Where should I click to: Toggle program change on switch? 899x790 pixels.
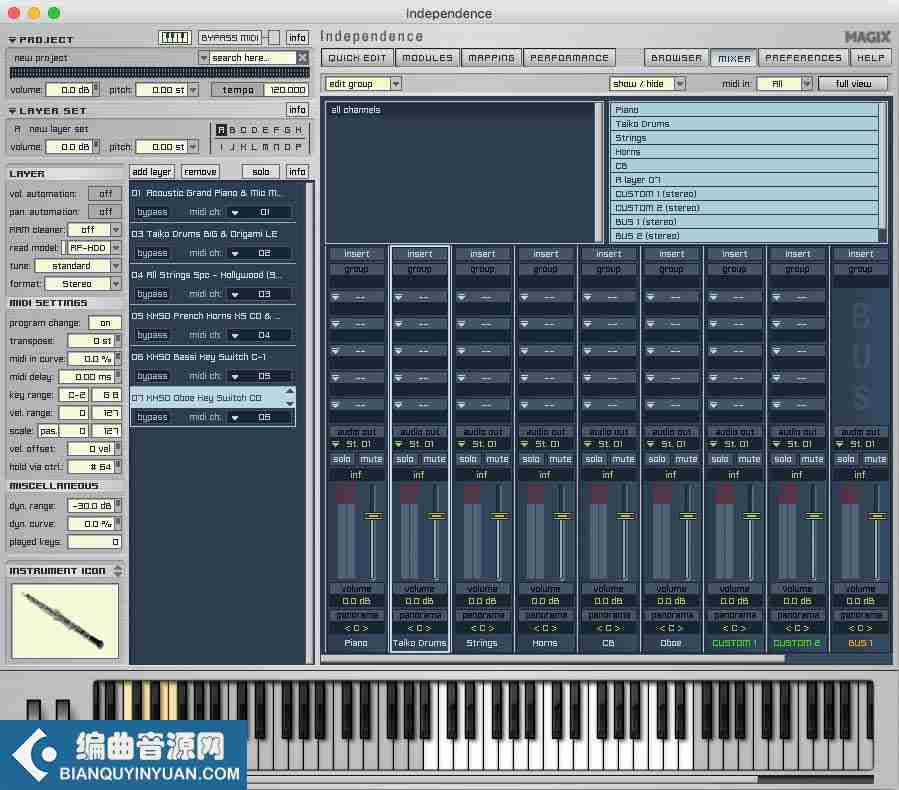(x=105, y=323)
